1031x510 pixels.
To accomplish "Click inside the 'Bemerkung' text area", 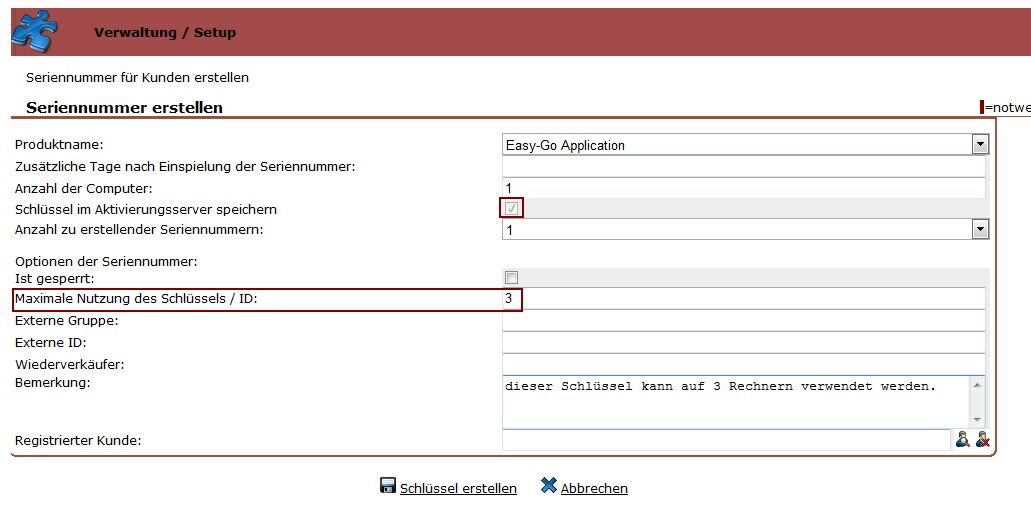I will pyautogui.click(x=735, y=402).
